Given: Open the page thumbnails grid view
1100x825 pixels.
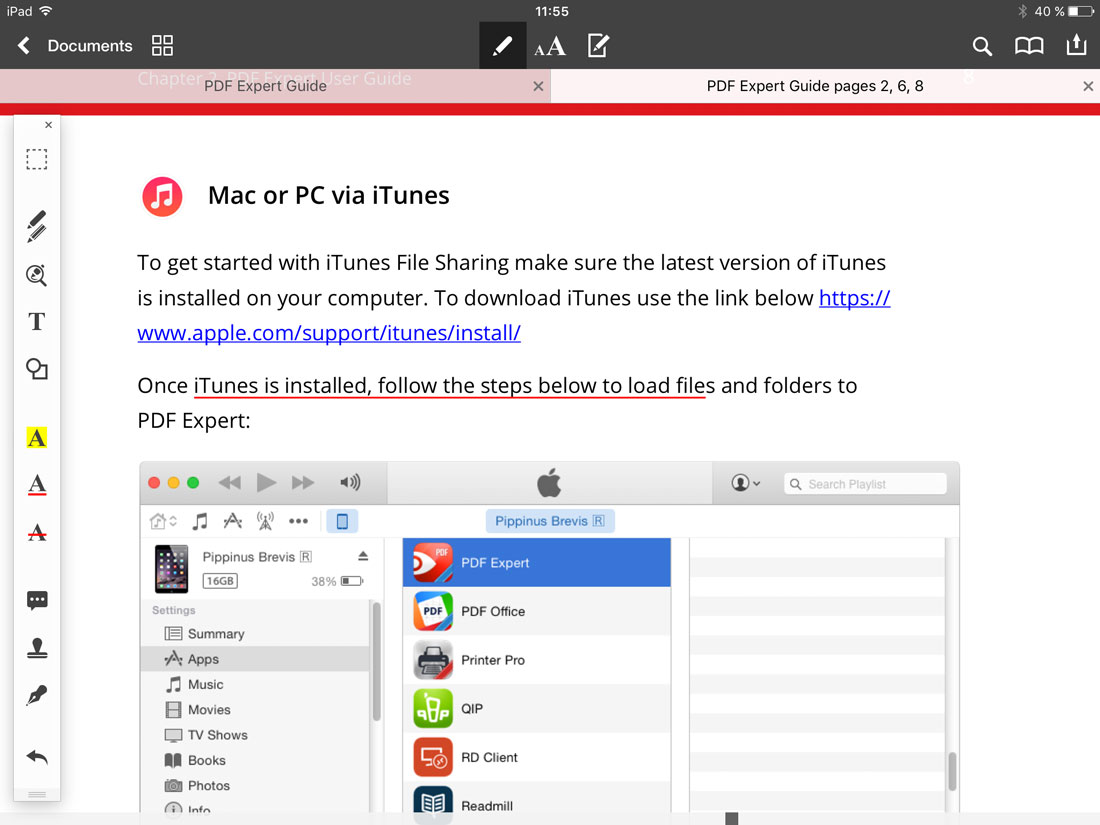Looking at the screenshot, I should click(162, 46).
